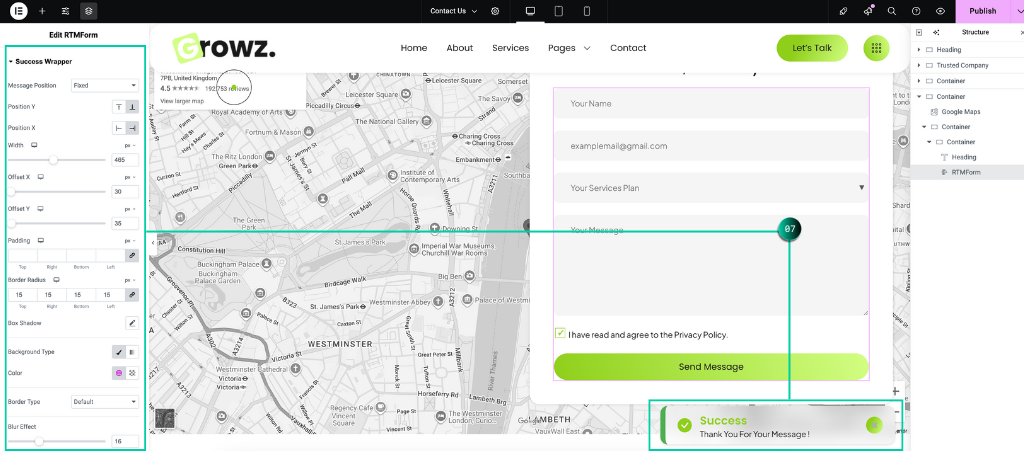The height and width of the screenshot is (451, 1024).
Task: Open Box Shadow edit pencil
Action: [x=131, y=324]
